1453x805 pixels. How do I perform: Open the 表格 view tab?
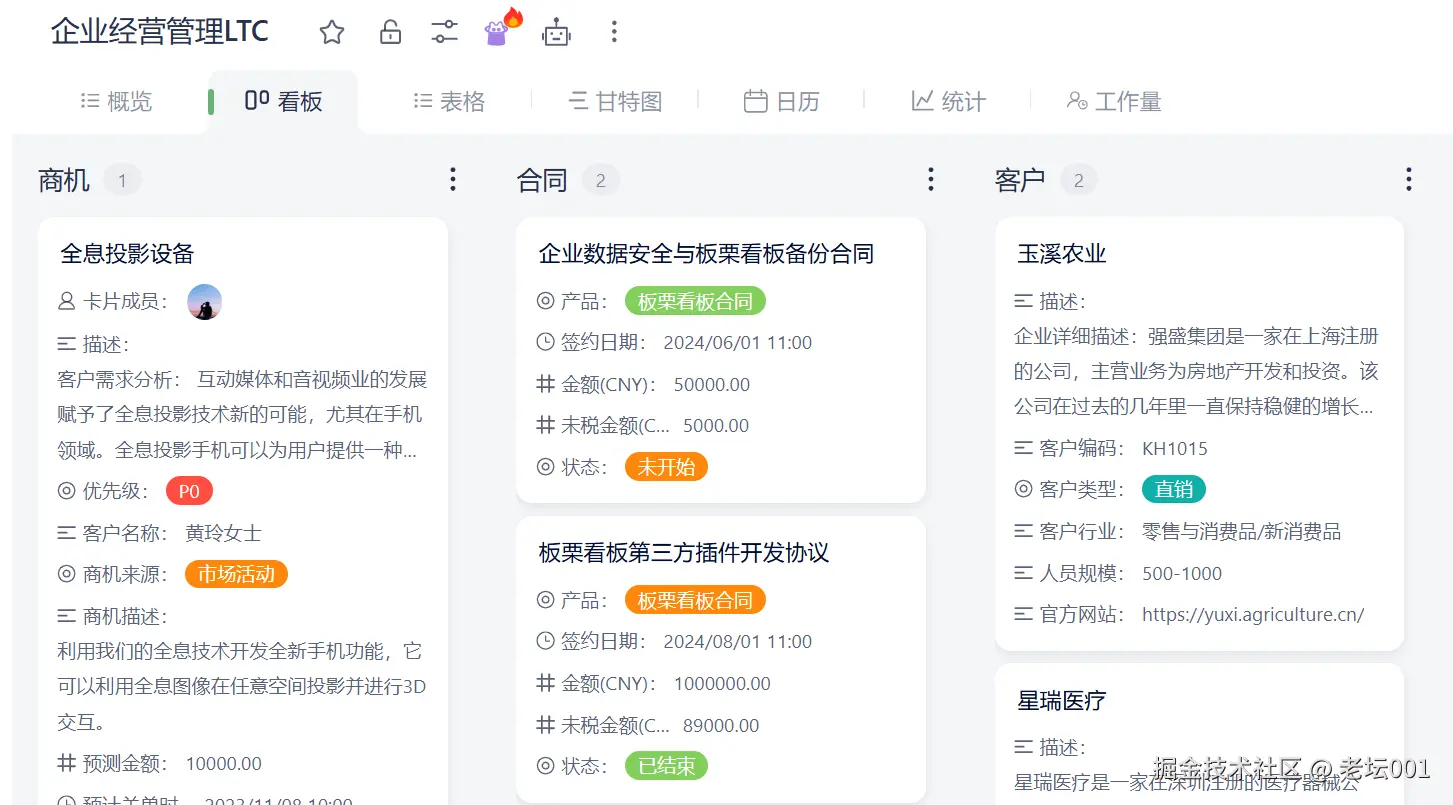point(448,100)
